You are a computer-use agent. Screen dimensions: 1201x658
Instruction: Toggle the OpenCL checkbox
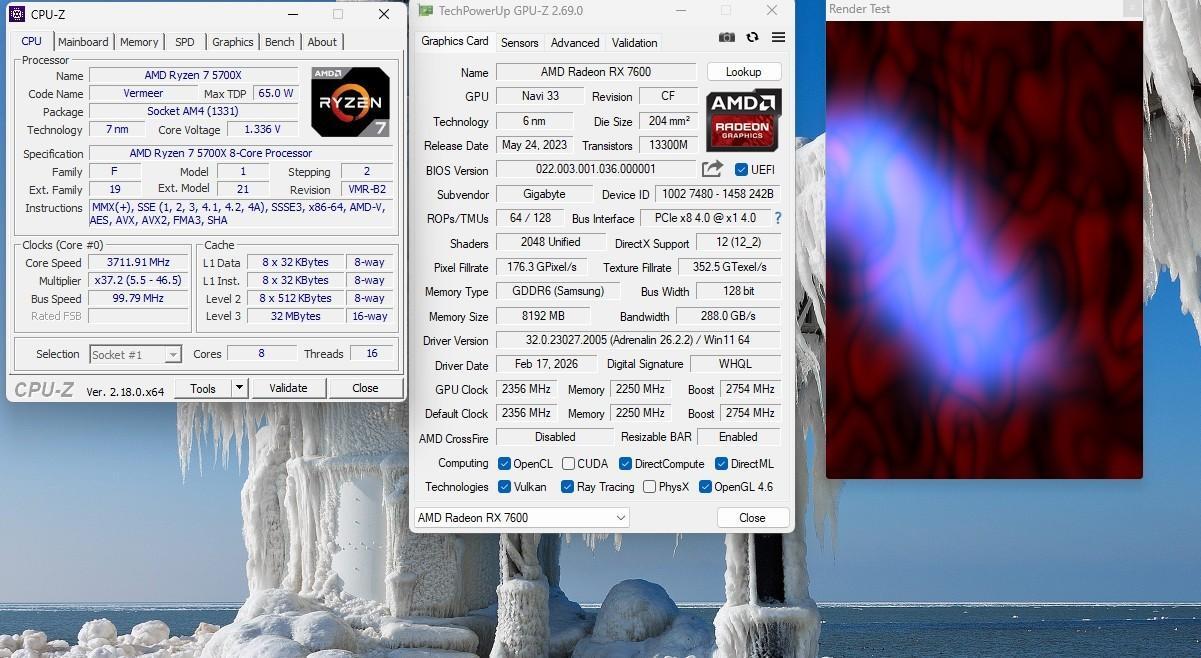pyautogui.click(x=505, y=464)
